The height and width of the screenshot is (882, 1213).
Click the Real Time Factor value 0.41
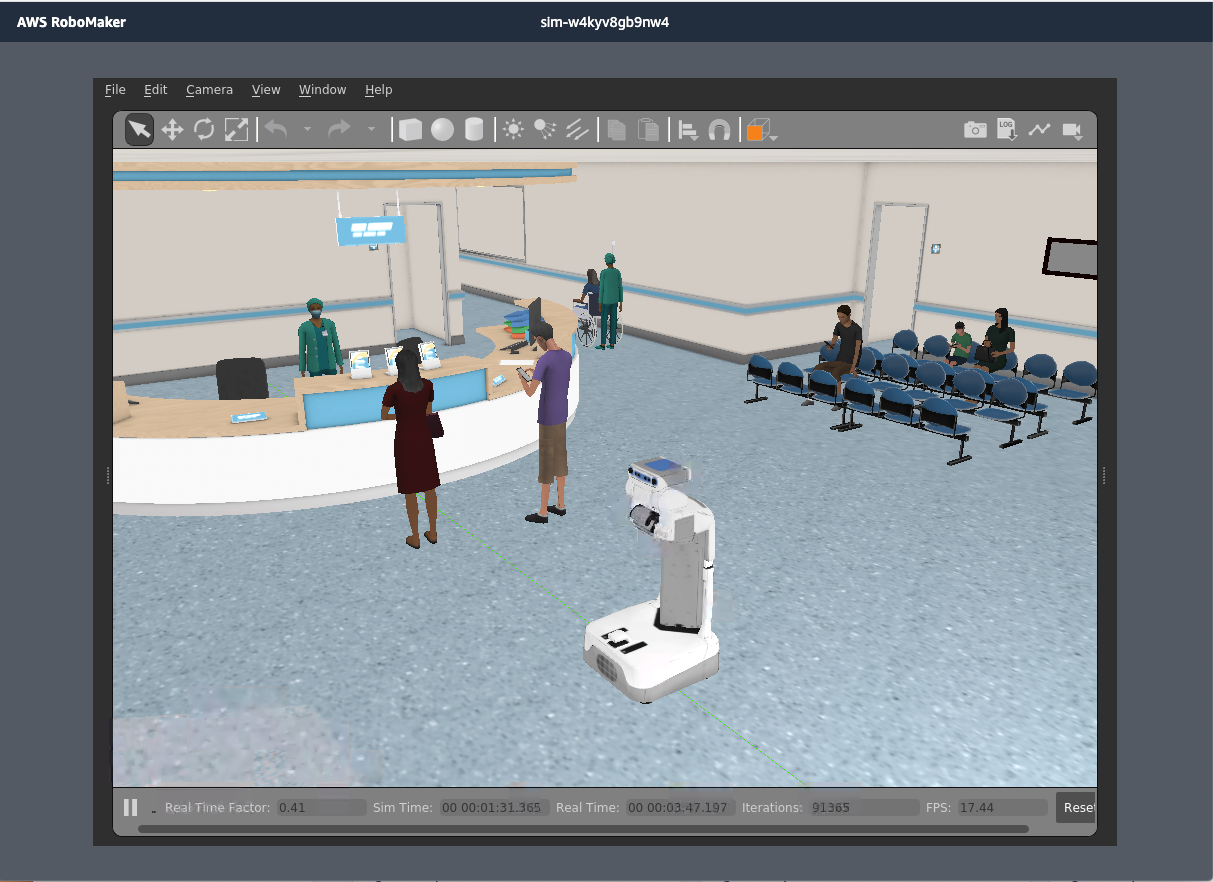pos(321,807)
